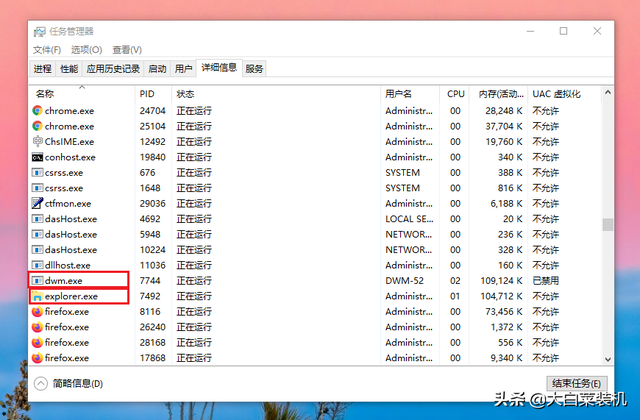Select the dwm.exe process name
640x420 pixels.
[x=64, y=281]
